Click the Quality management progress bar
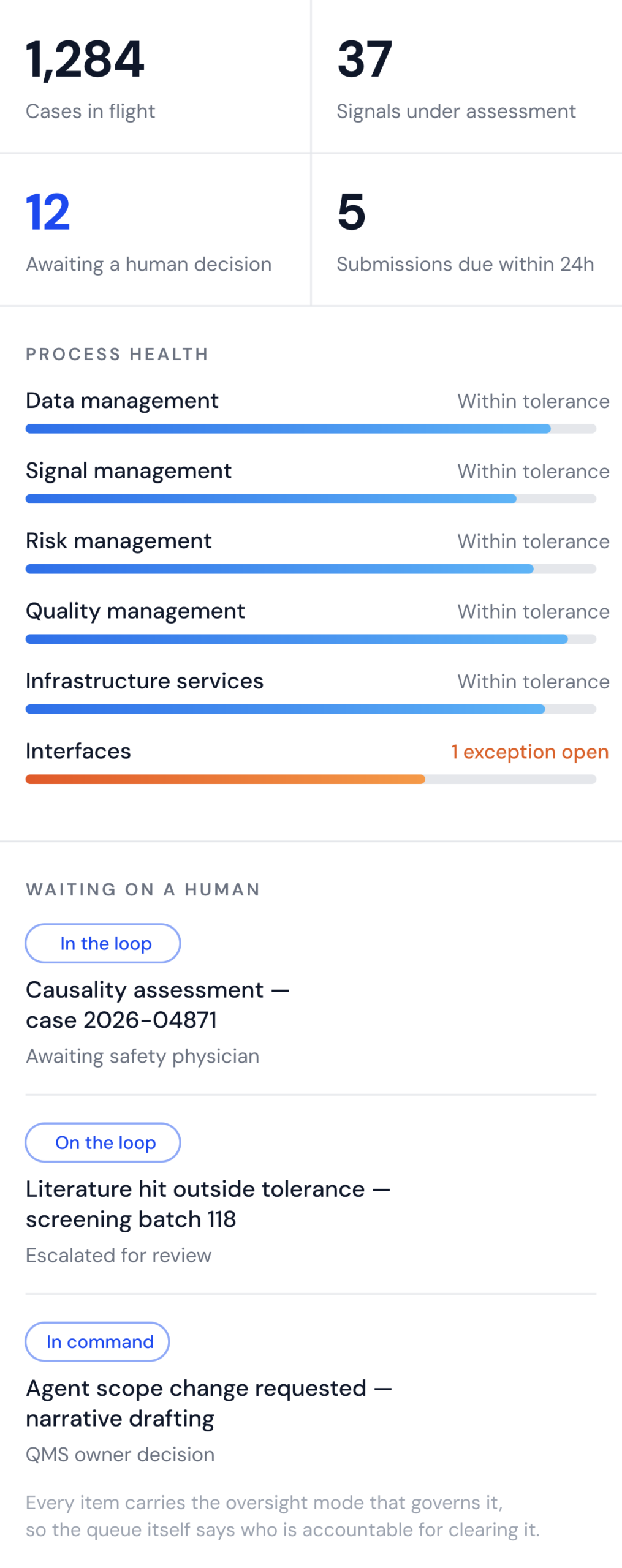The height and width of the screenshot is (1568, 622). (x=311, y=639)
